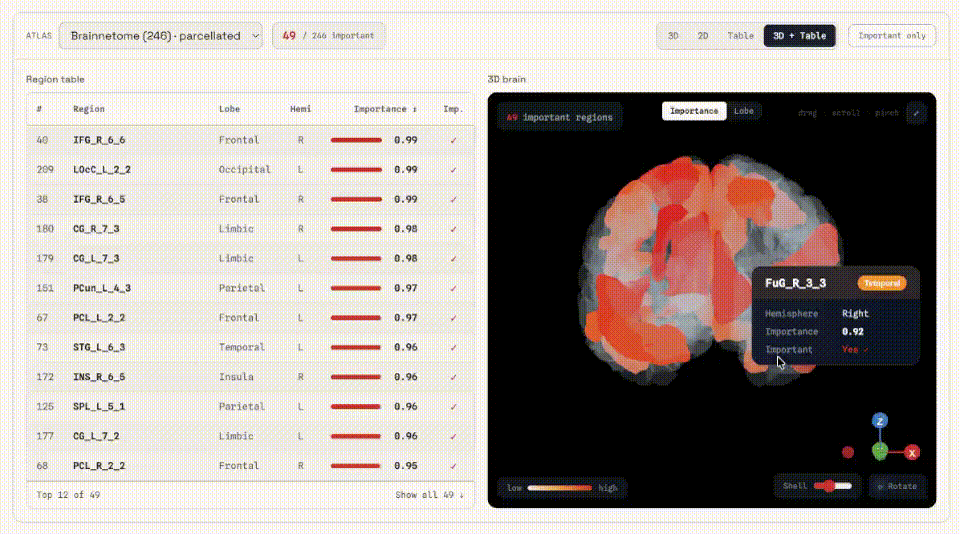
Task: Click the checkmark for PCun_L_4_3
Action: [454, 288]
